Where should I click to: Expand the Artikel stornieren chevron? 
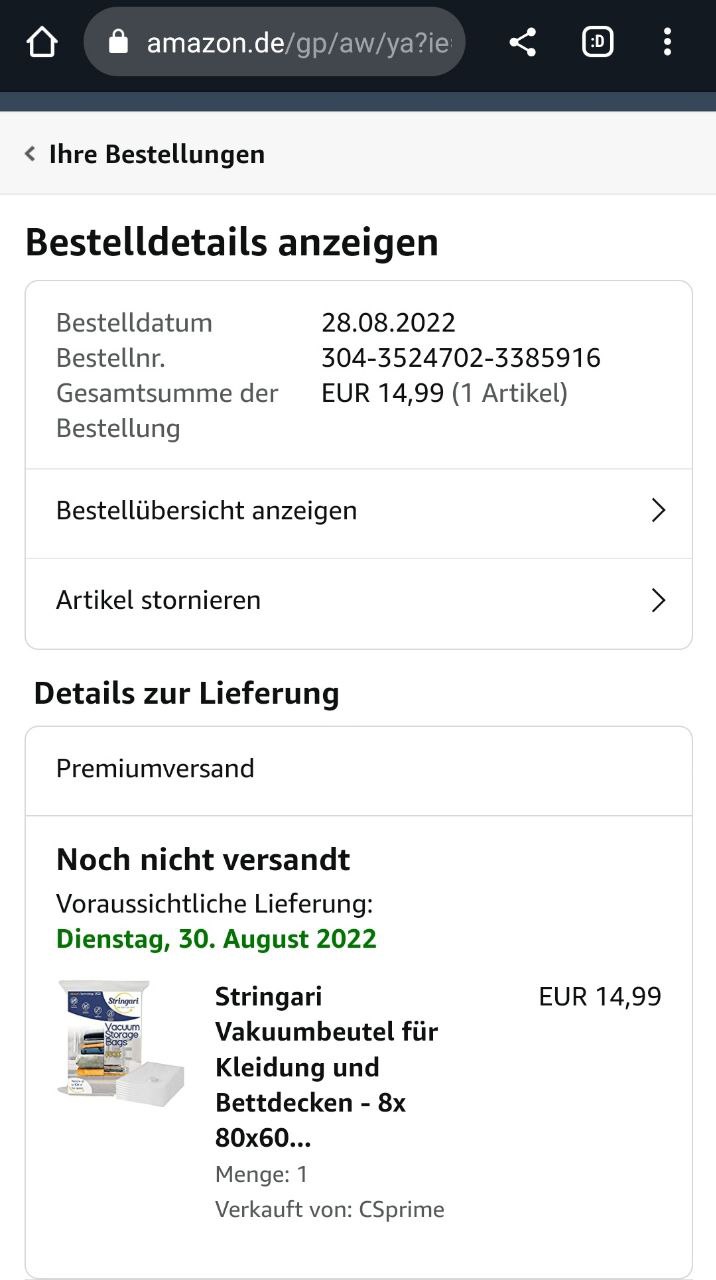coord(658,600)
